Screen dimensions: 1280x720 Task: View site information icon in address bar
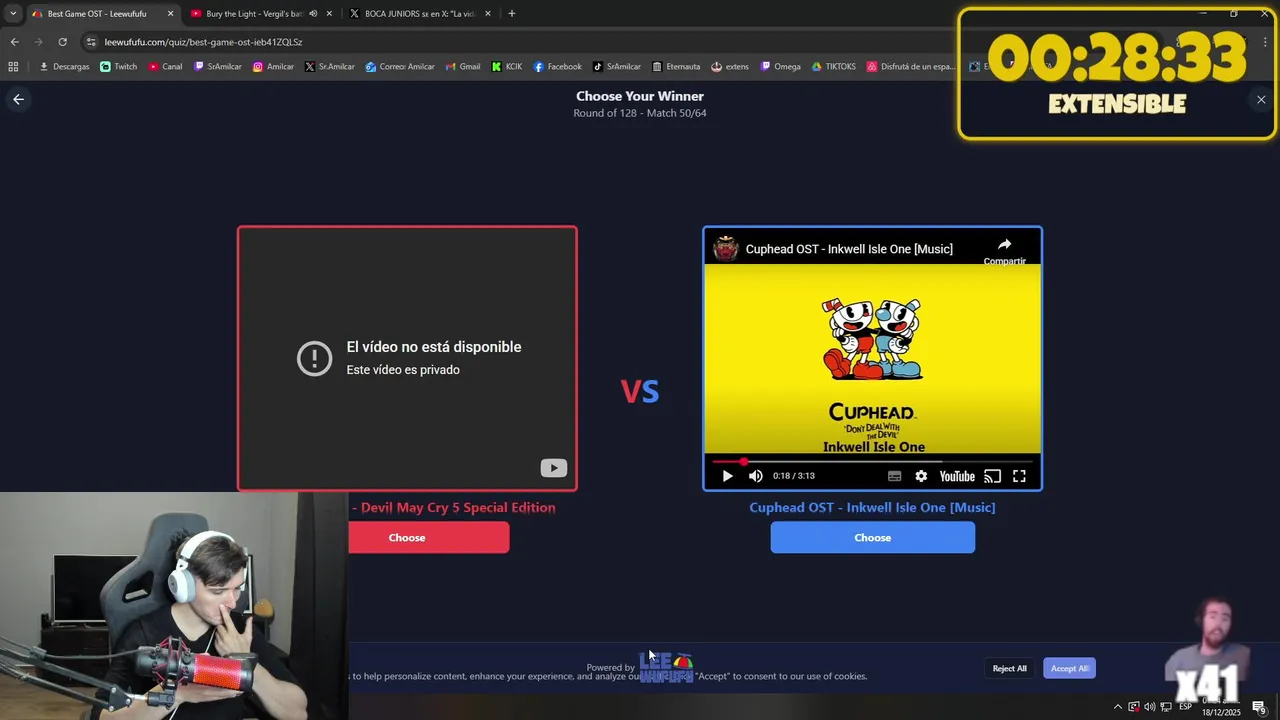(x=91, y=42)
